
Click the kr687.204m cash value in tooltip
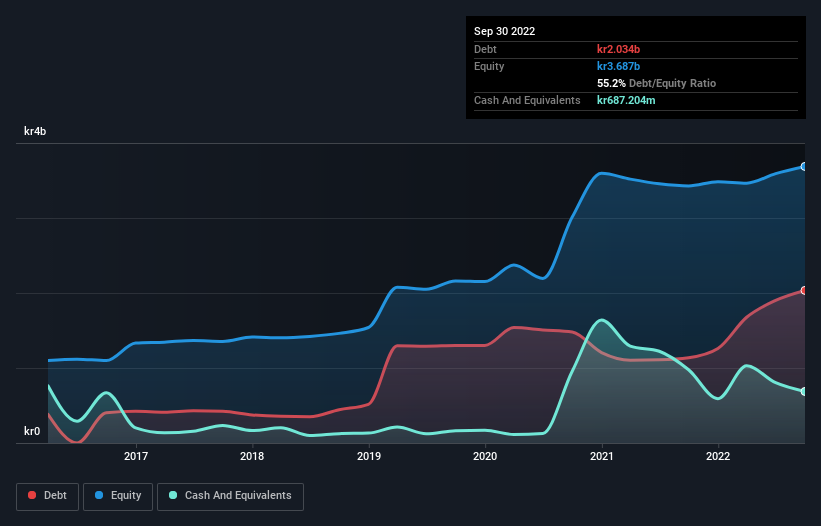click(626, 100)
